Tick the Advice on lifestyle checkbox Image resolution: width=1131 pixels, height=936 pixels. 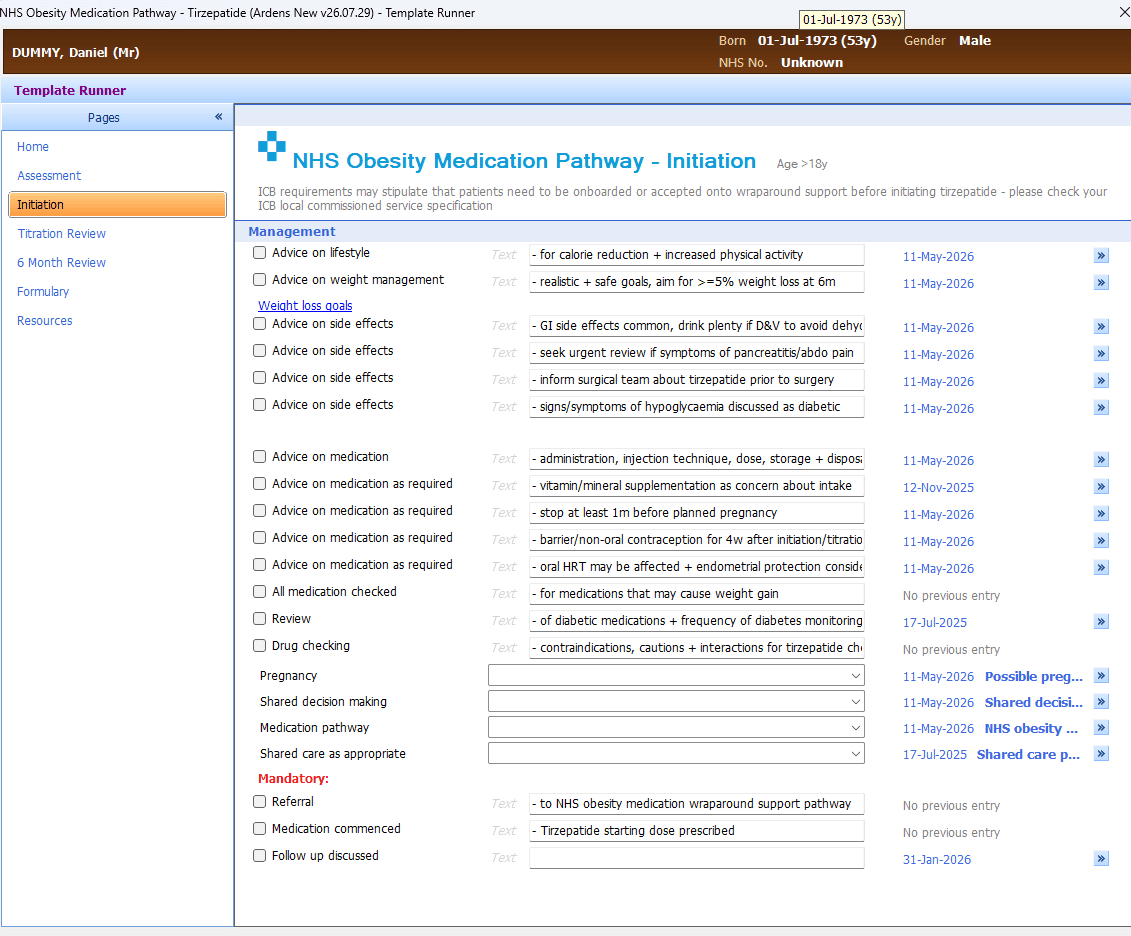click(x=260, y=252)
